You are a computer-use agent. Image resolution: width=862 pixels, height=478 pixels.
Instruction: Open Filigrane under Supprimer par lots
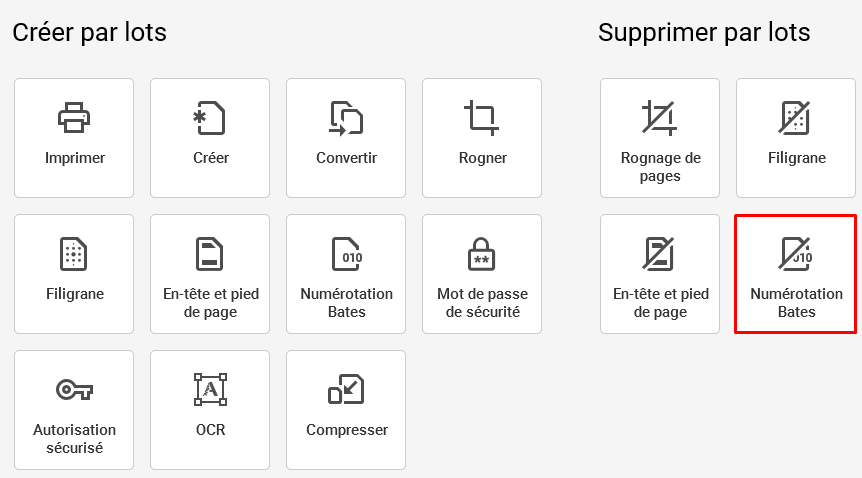click(x=796, y=138)
